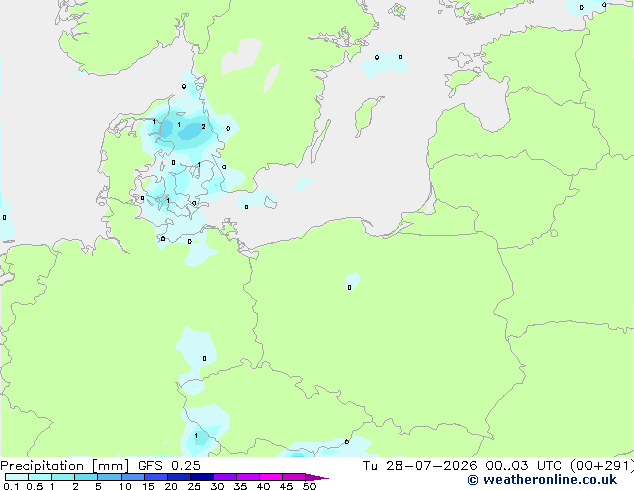Click the '2' precipitation value on the map
634x490 pixels.
[203, 127]
